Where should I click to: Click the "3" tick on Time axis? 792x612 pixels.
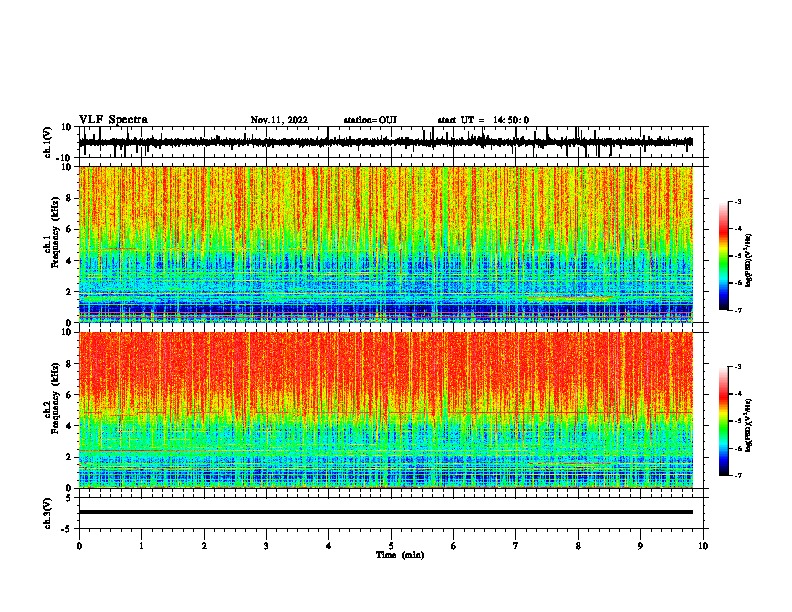tap(266, 546)
